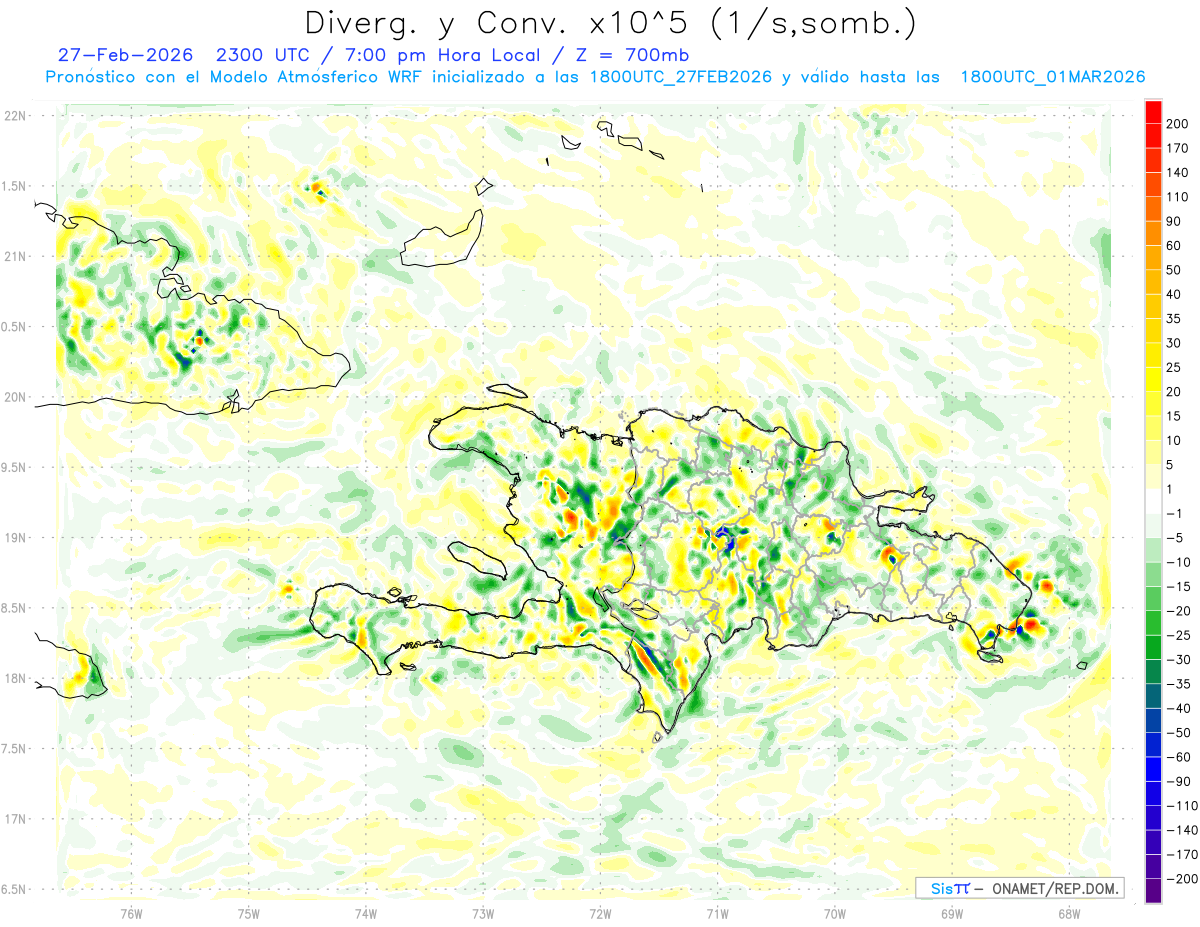Click the '9.5N' latitude label
Image resolution: width=1200 pixels, height=927 pixels.
pos(14,467)
